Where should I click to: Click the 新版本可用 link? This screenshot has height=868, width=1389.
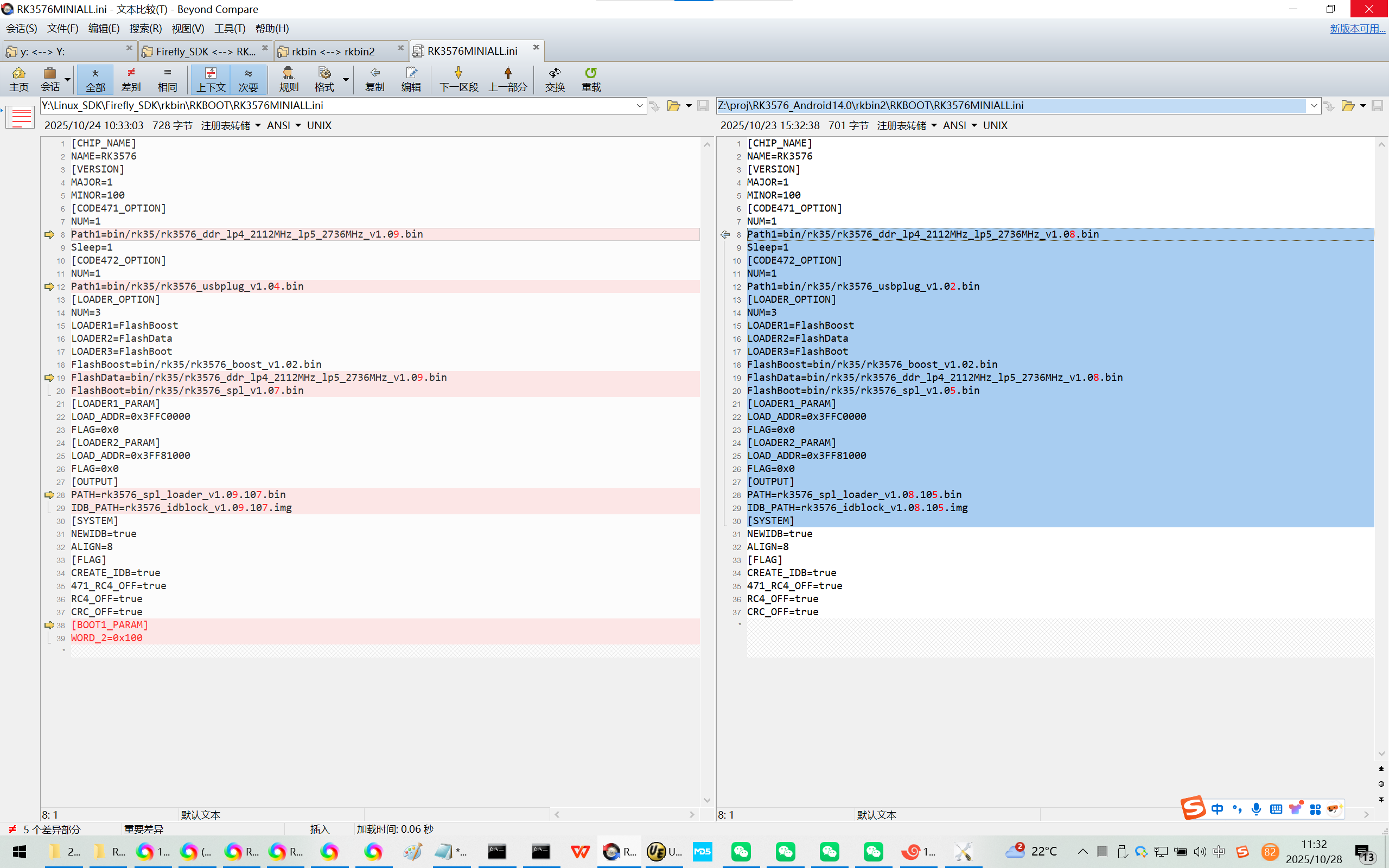point(1357,28)
